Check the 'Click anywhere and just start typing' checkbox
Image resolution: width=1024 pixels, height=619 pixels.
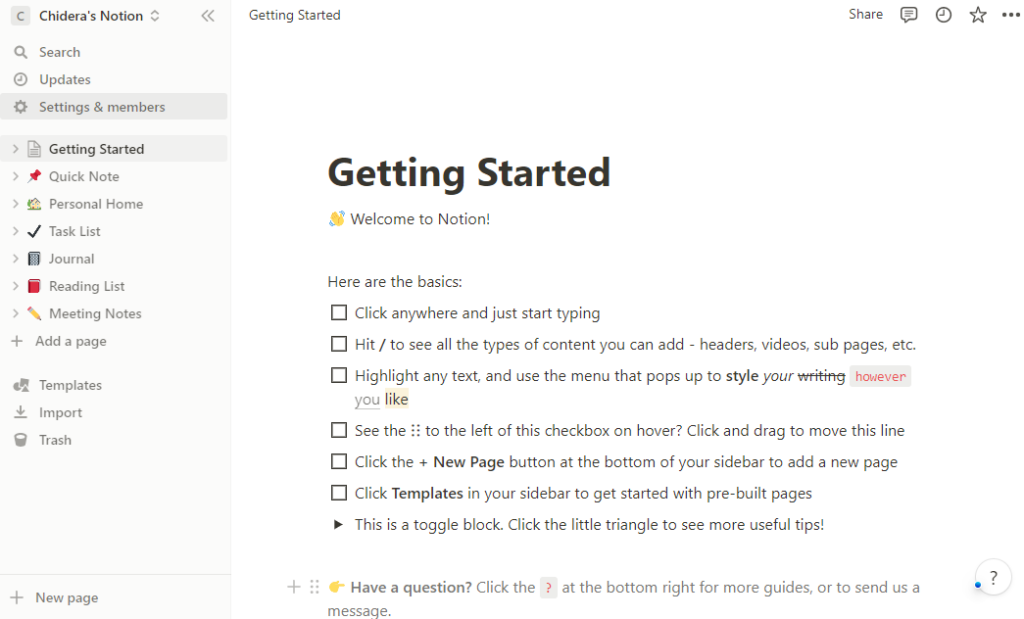(338, 312)
